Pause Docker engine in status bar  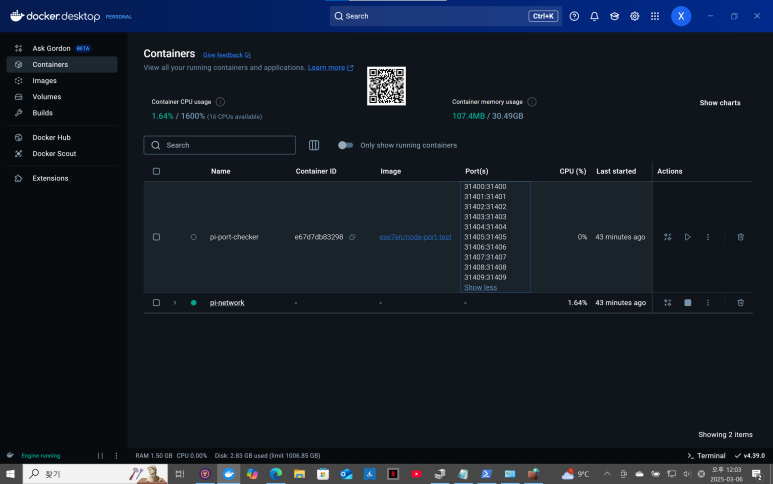point(100,456)
